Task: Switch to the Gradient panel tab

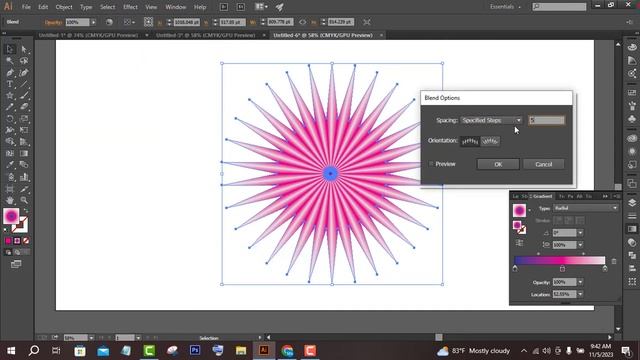Action: pos(542,196)
